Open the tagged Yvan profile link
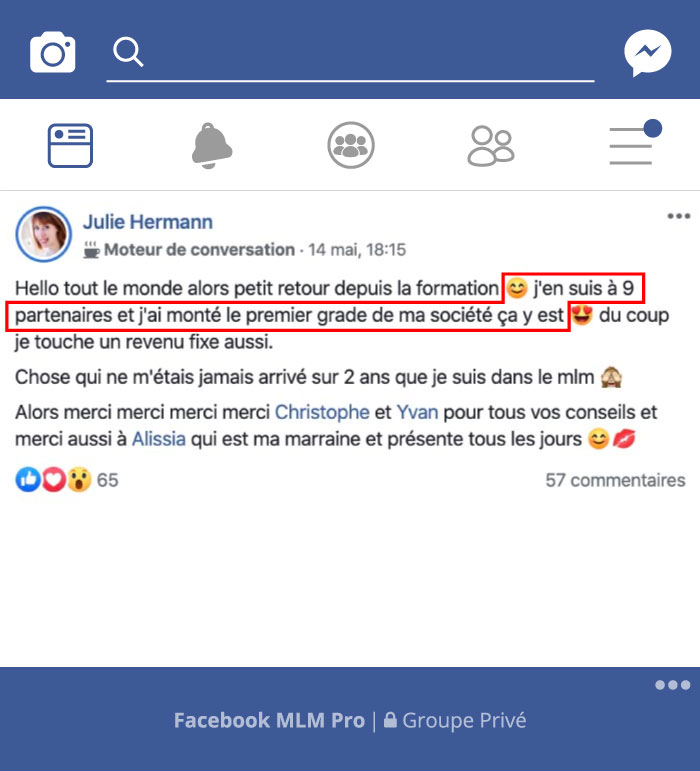This screenshot has height=771, width=700. click(x=417, y=412)
